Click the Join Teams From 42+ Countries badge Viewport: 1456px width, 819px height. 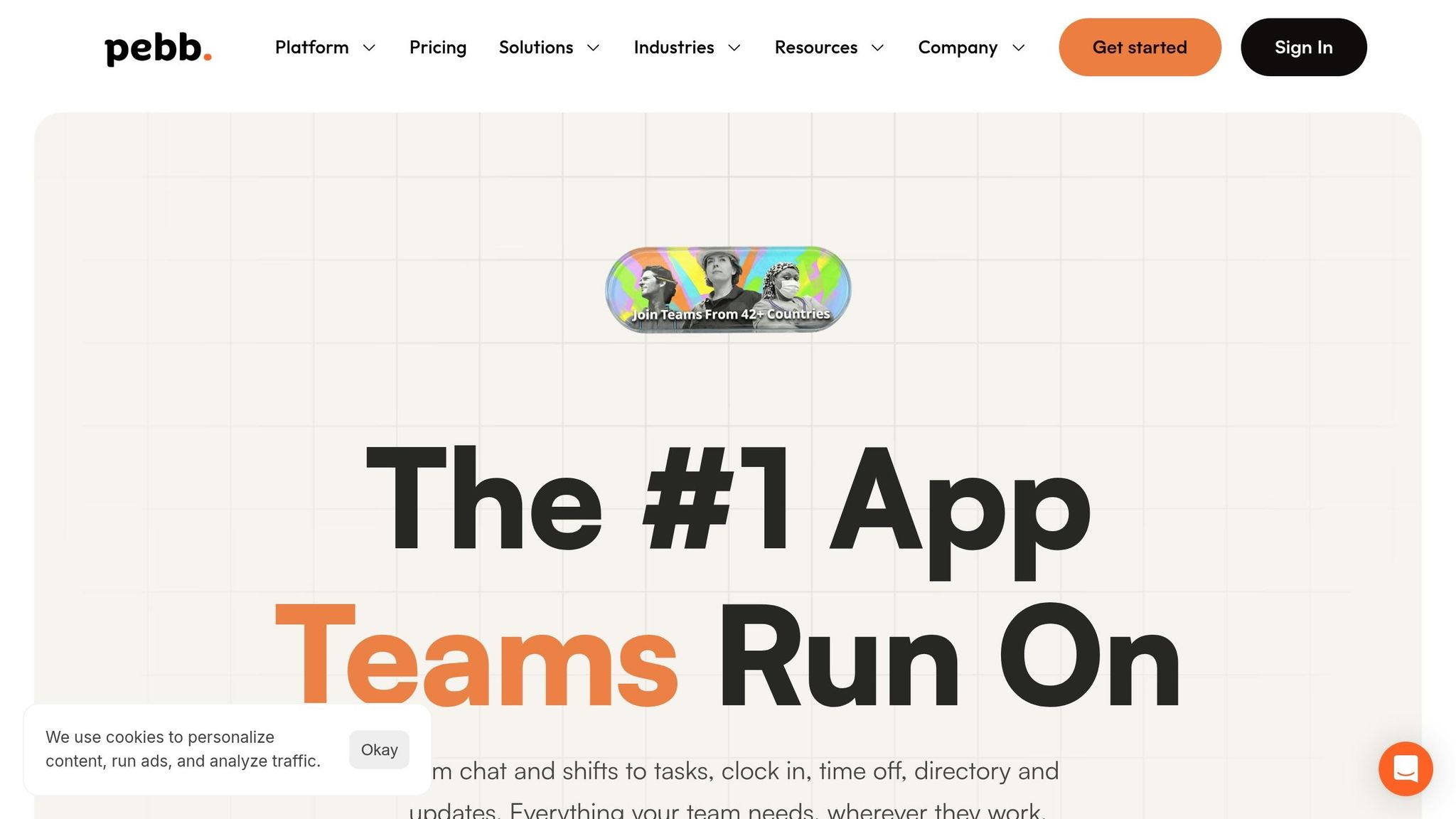coord(728,289)
